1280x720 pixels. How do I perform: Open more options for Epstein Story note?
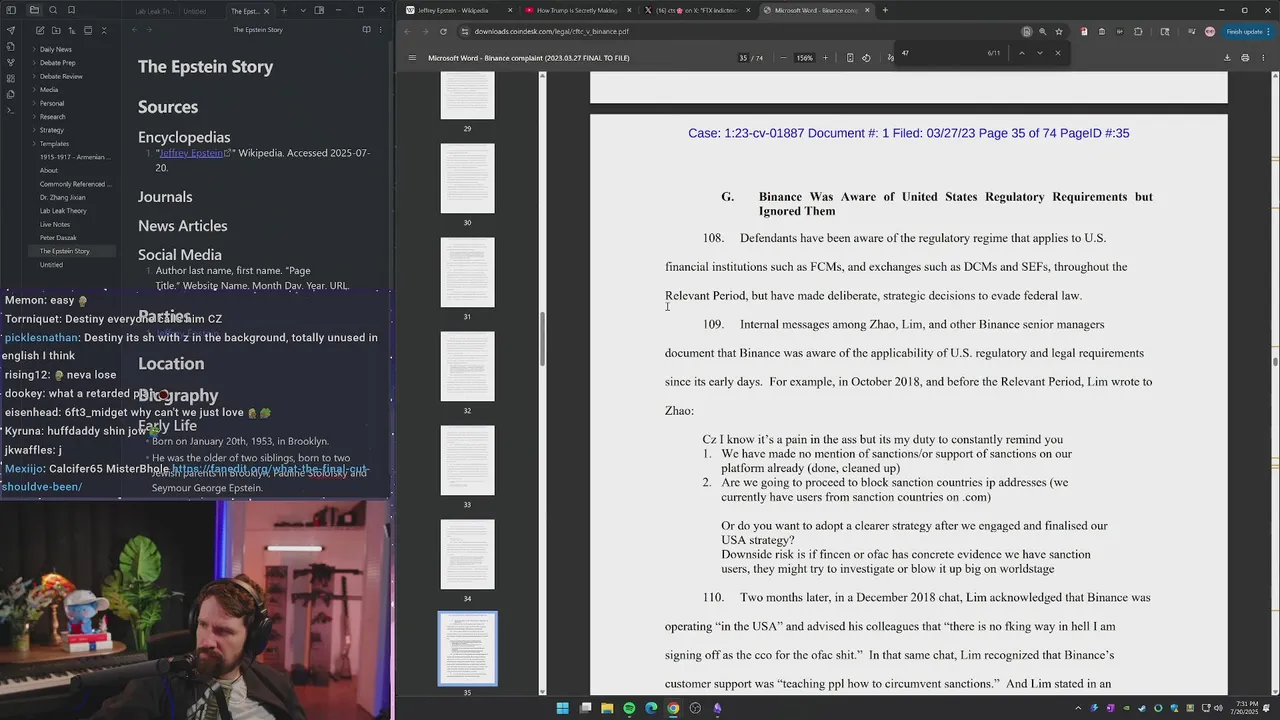380,30
